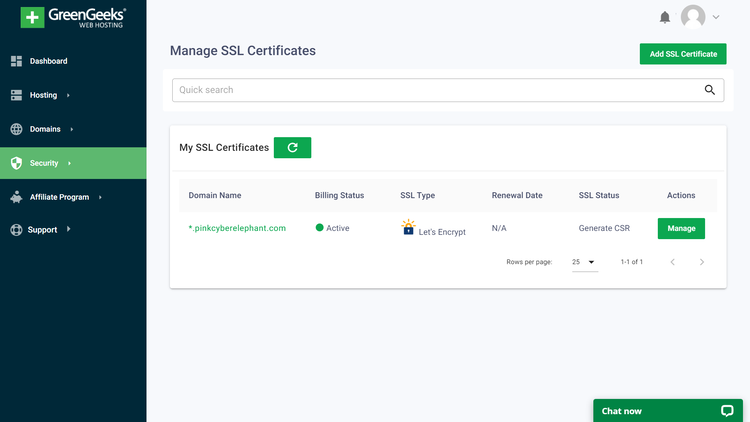Viewport: 750px width, 422px height.
Task: Open account menu chevron beside avatar
Action: 716,17
